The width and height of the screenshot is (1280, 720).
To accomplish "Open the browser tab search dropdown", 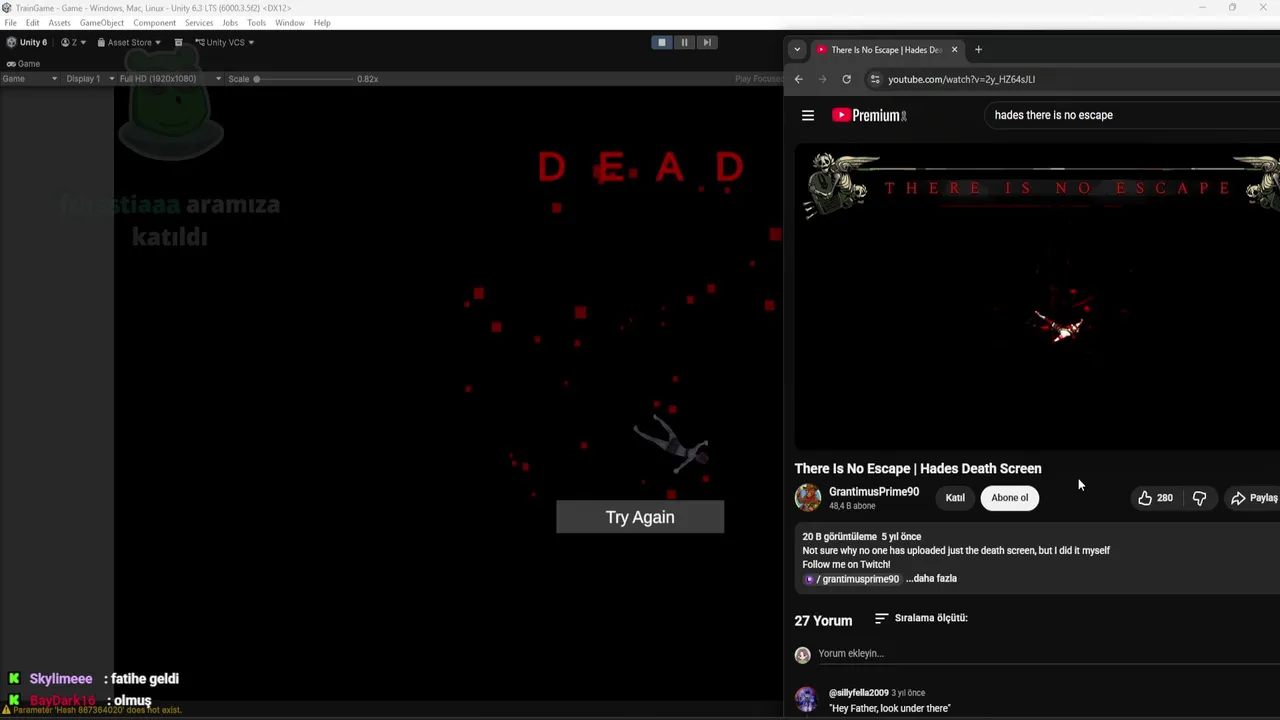I will point(797,49).
